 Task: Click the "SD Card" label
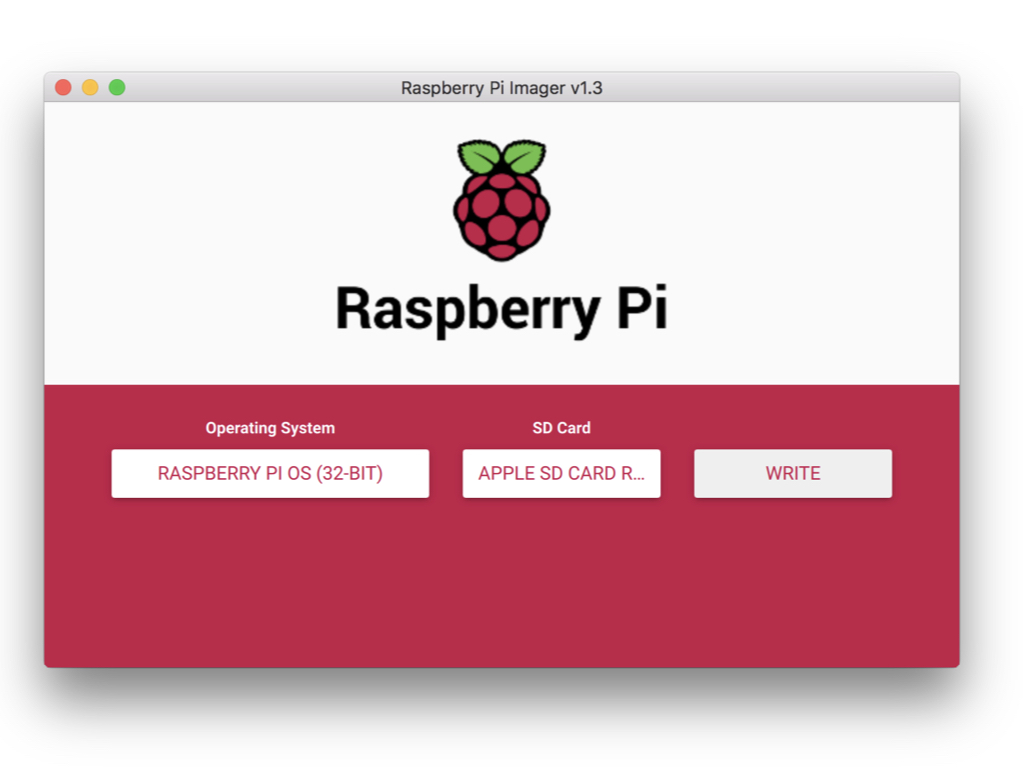pyautogui.click(x=561, y=428)
